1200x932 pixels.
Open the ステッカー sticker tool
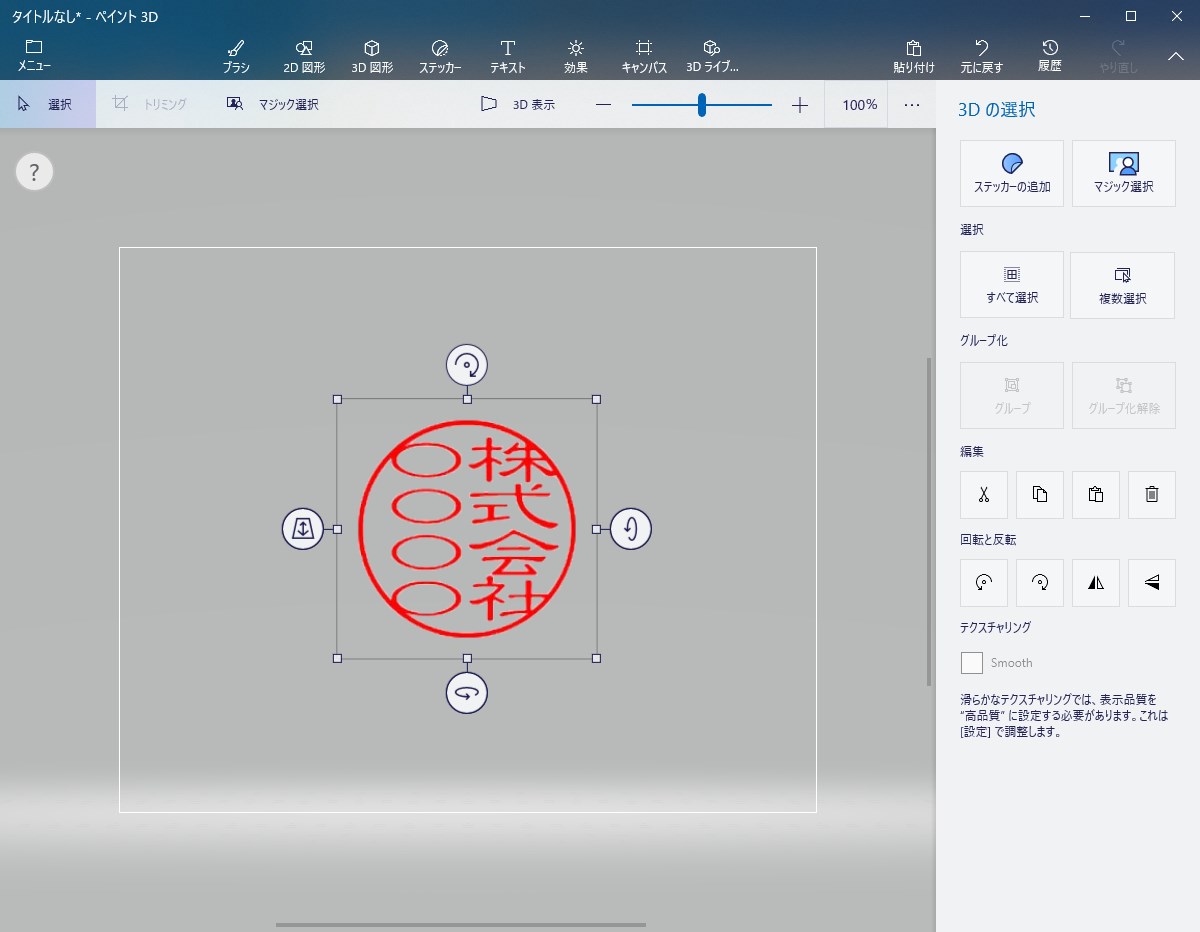440,56
